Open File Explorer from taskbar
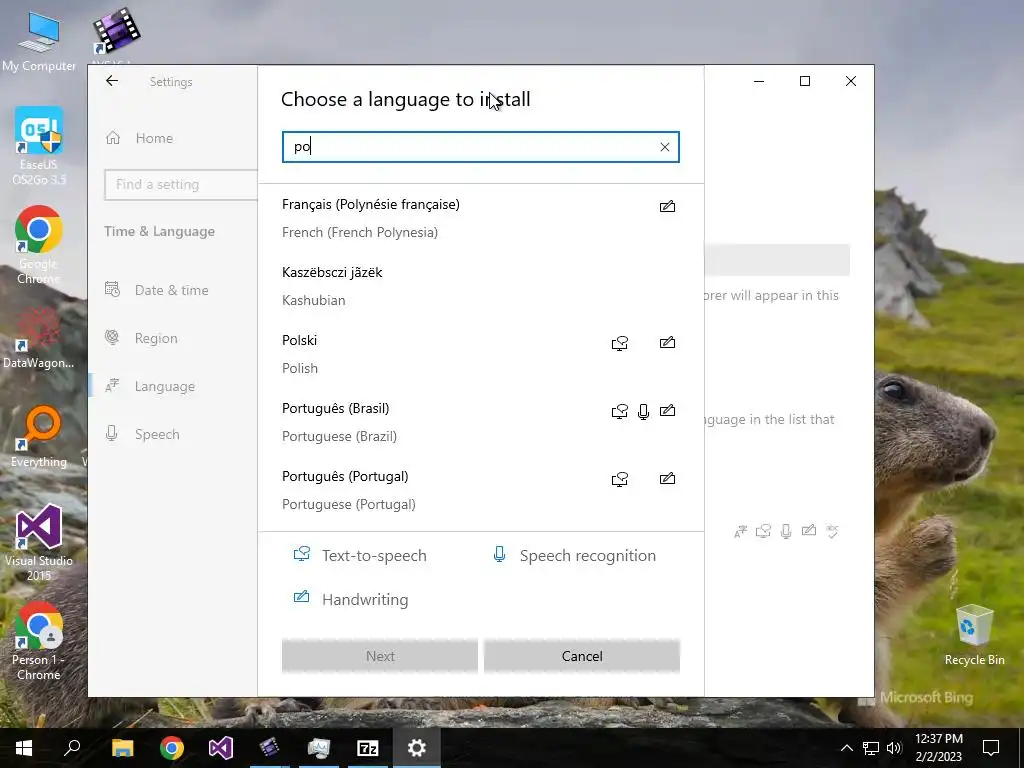This screenshot has height=768, width=1024. coord(122,748)
